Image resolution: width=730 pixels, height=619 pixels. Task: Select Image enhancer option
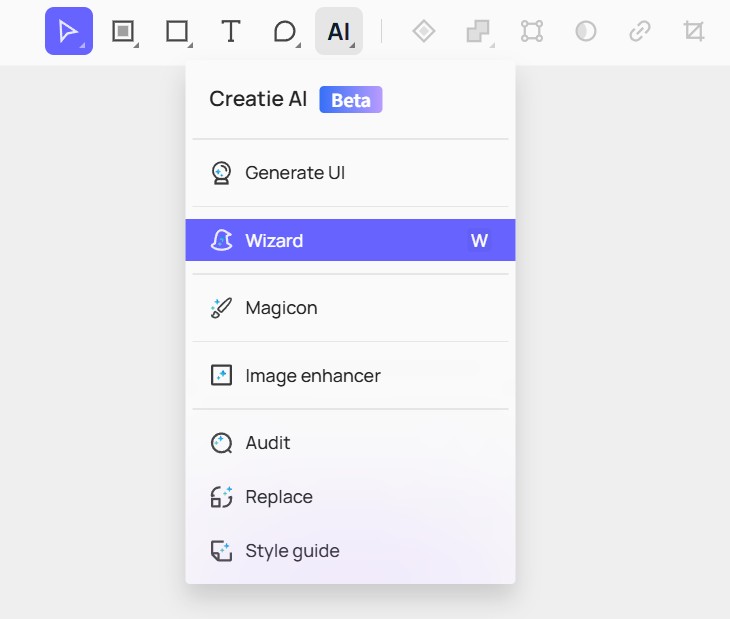coord(350,375)
